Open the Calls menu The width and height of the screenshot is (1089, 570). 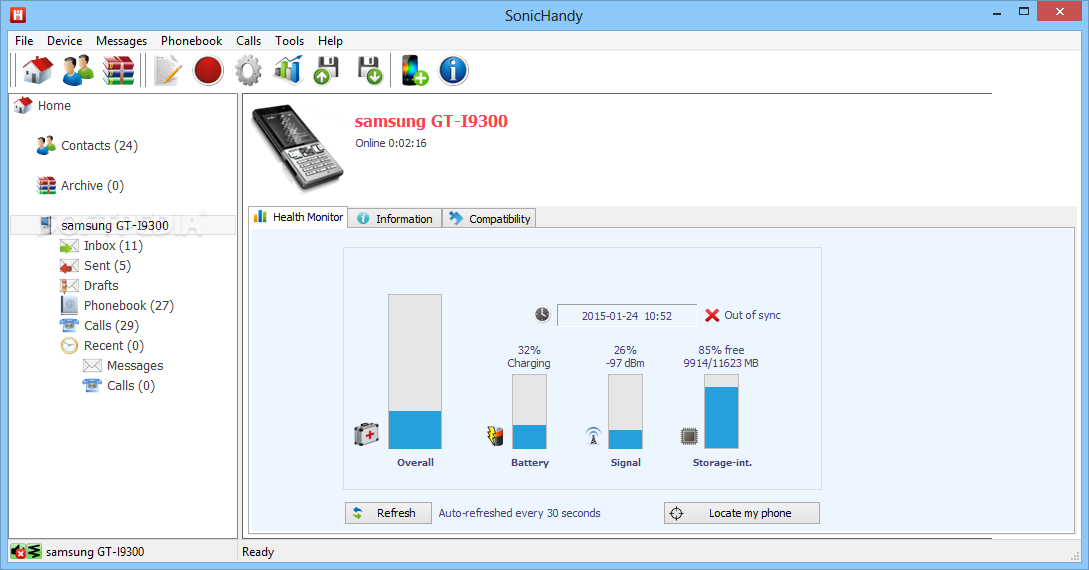tap(249, 41)
